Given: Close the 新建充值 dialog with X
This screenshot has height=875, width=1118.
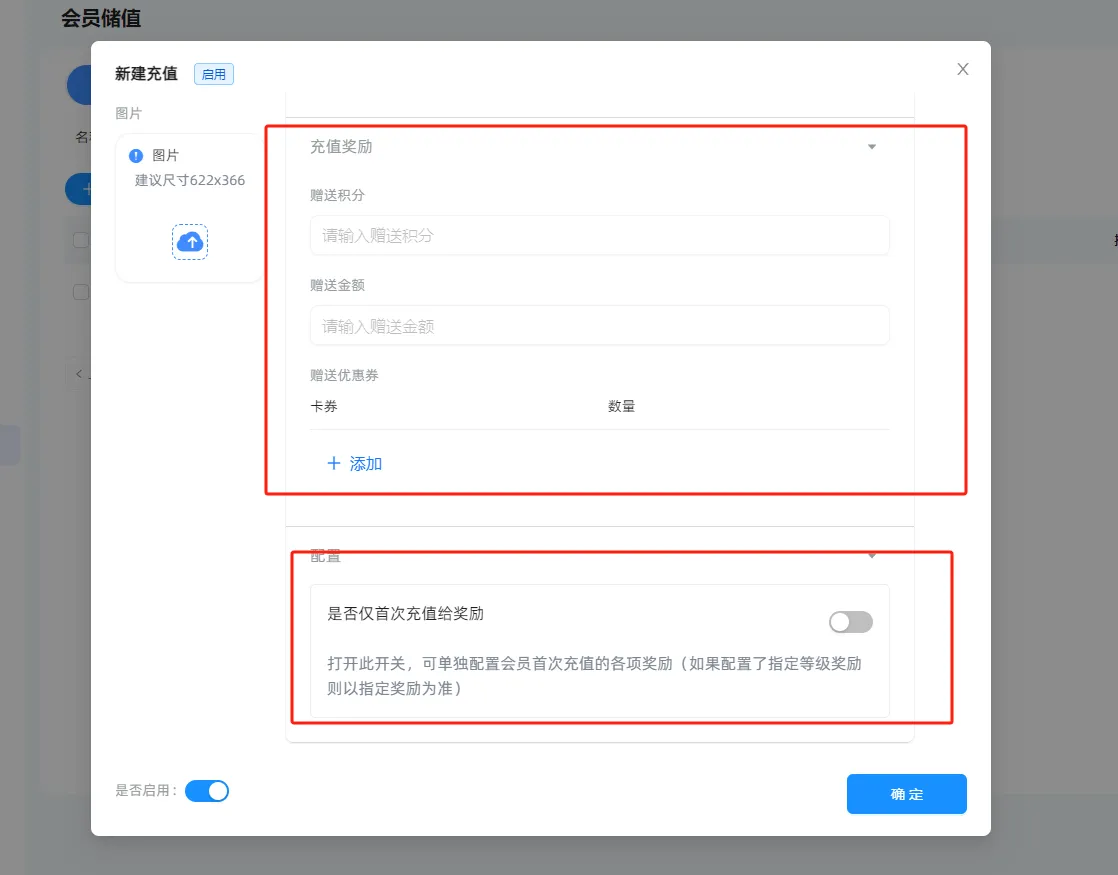Looking at the screenshot, I should [x=963, y=69].
